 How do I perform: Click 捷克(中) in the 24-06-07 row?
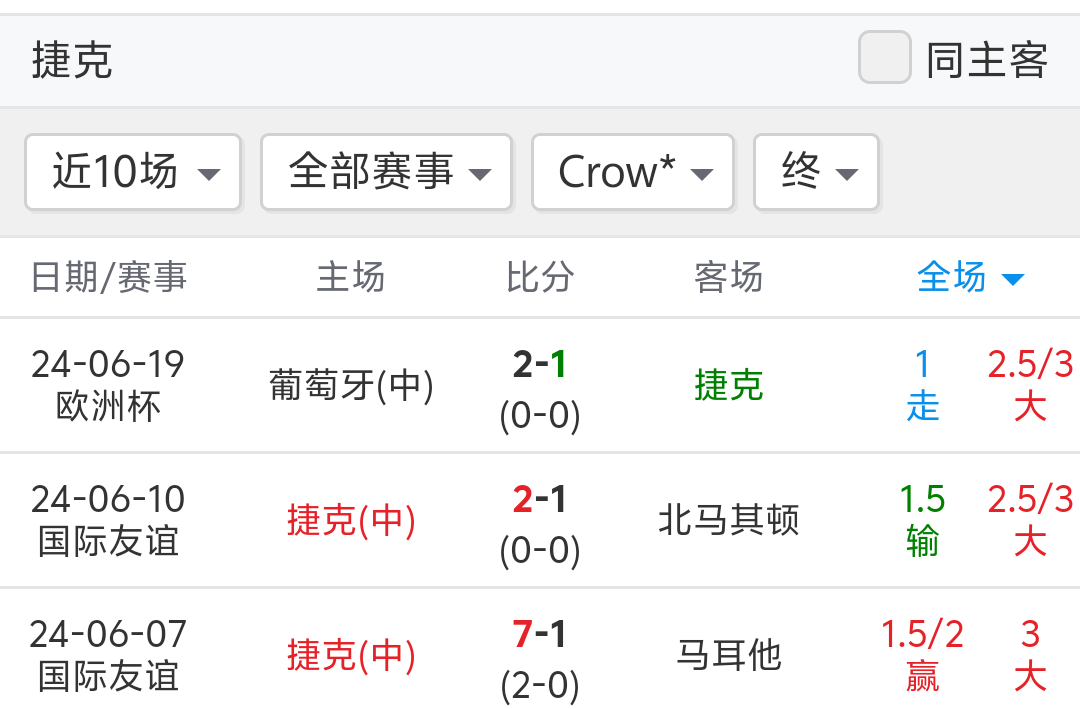click(x=351, y=655)
